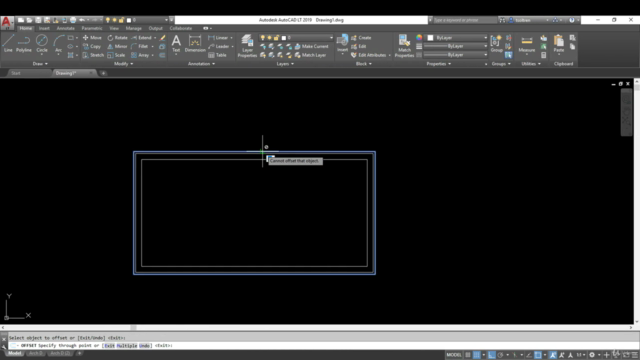This screenshot has width=640, height=360.
Task: Select the Line drawing tool
Action: [x=8, y=43]
